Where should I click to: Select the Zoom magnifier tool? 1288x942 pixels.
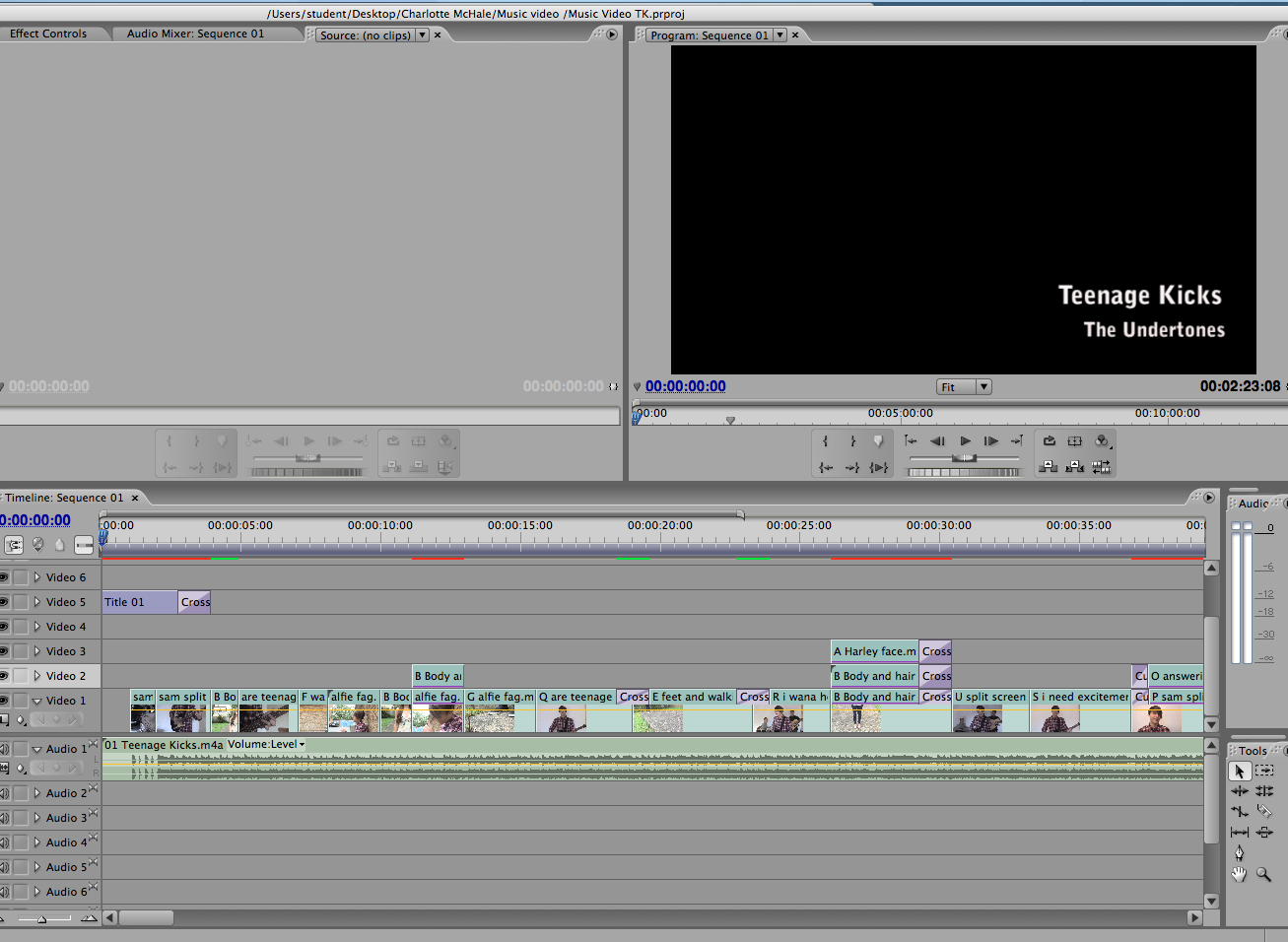coord(1264,874)
